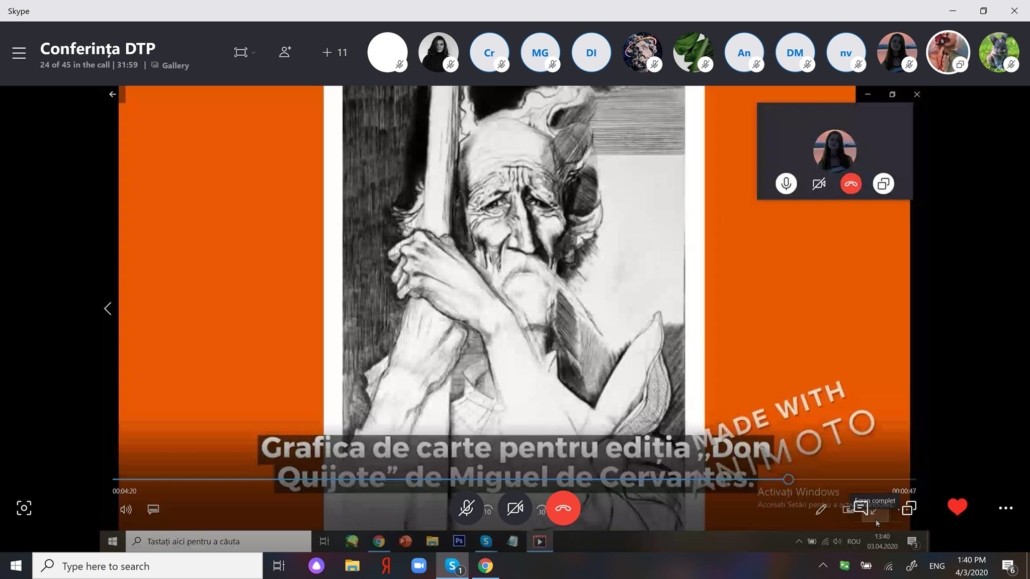Open the Skype hamburger menu
1030x579 pixels.
19,53
